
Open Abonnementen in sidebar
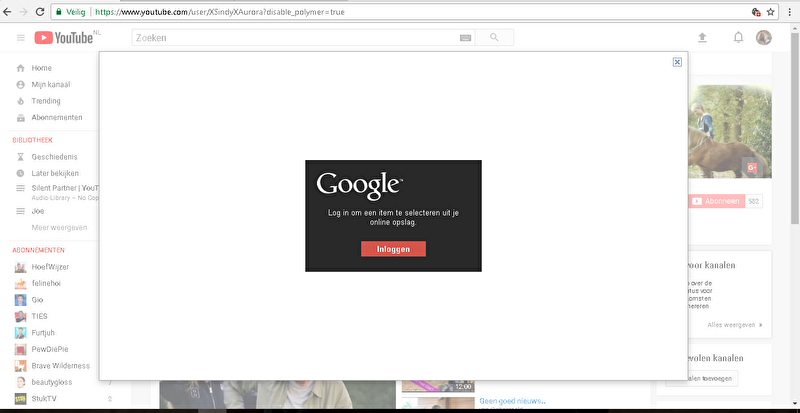57,117
